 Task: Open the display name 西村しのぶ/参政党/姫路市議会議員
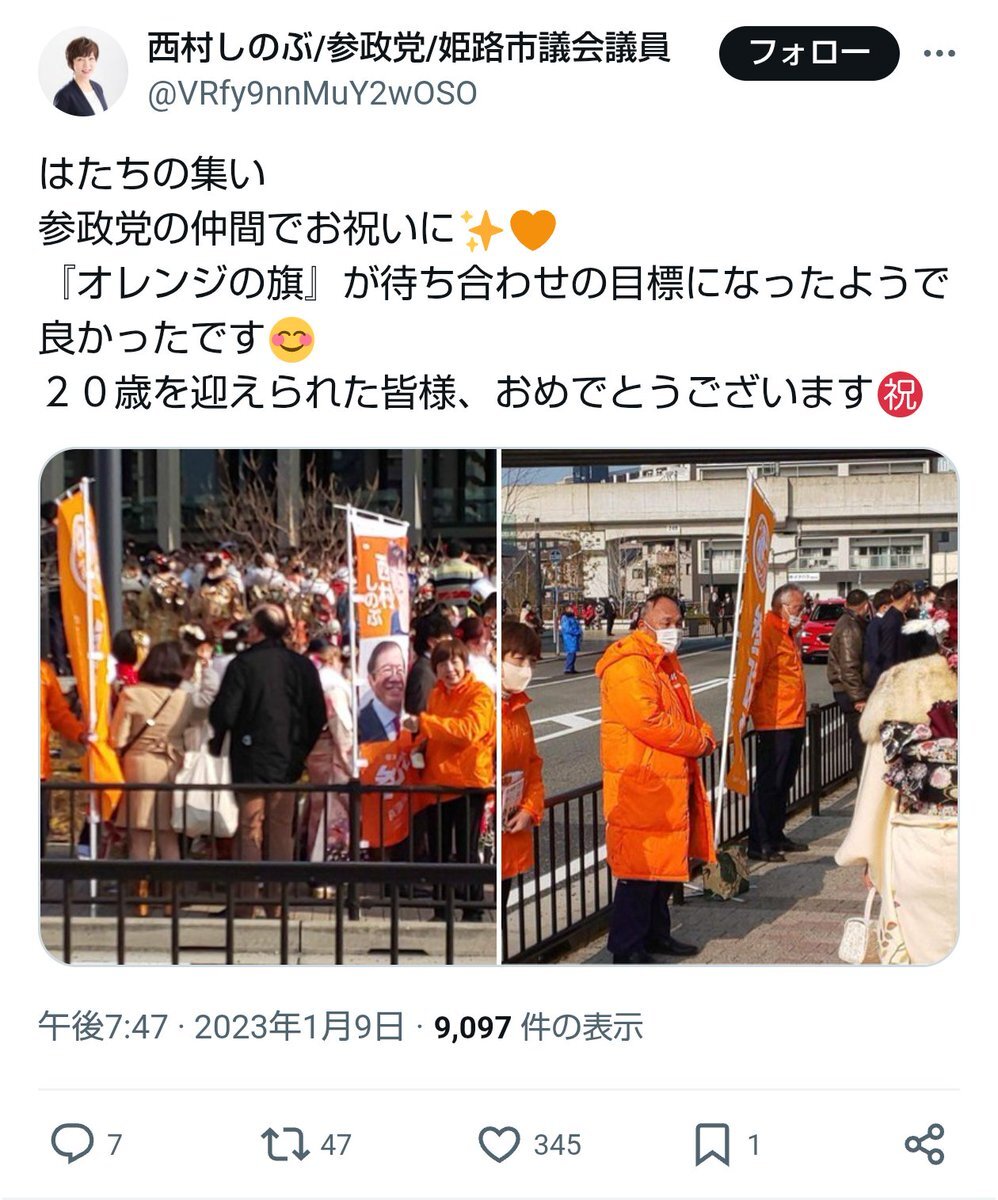pyautogui.click(x=408, y=48)
